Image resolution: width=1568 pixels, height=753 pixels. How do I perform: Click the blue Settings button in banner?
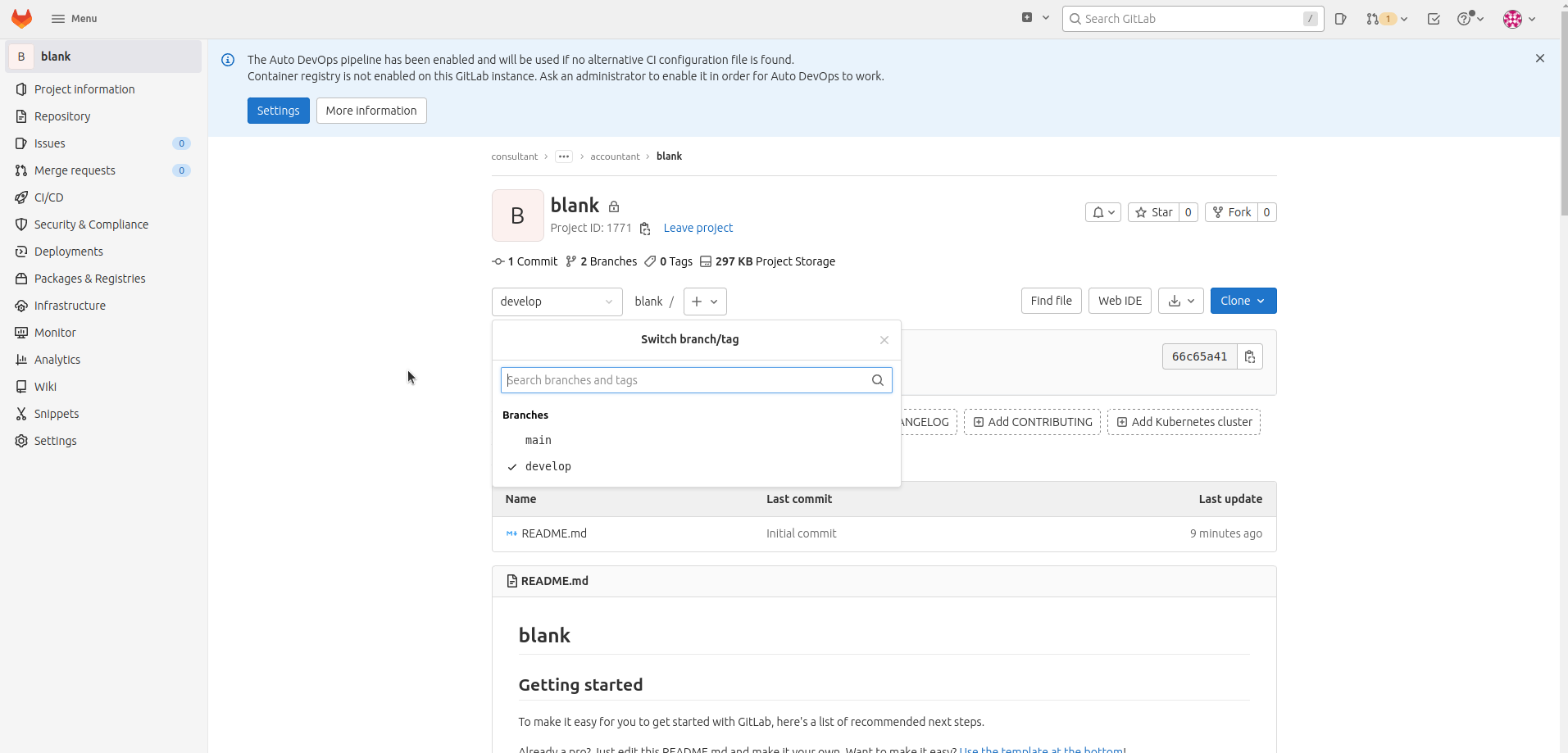279,111
